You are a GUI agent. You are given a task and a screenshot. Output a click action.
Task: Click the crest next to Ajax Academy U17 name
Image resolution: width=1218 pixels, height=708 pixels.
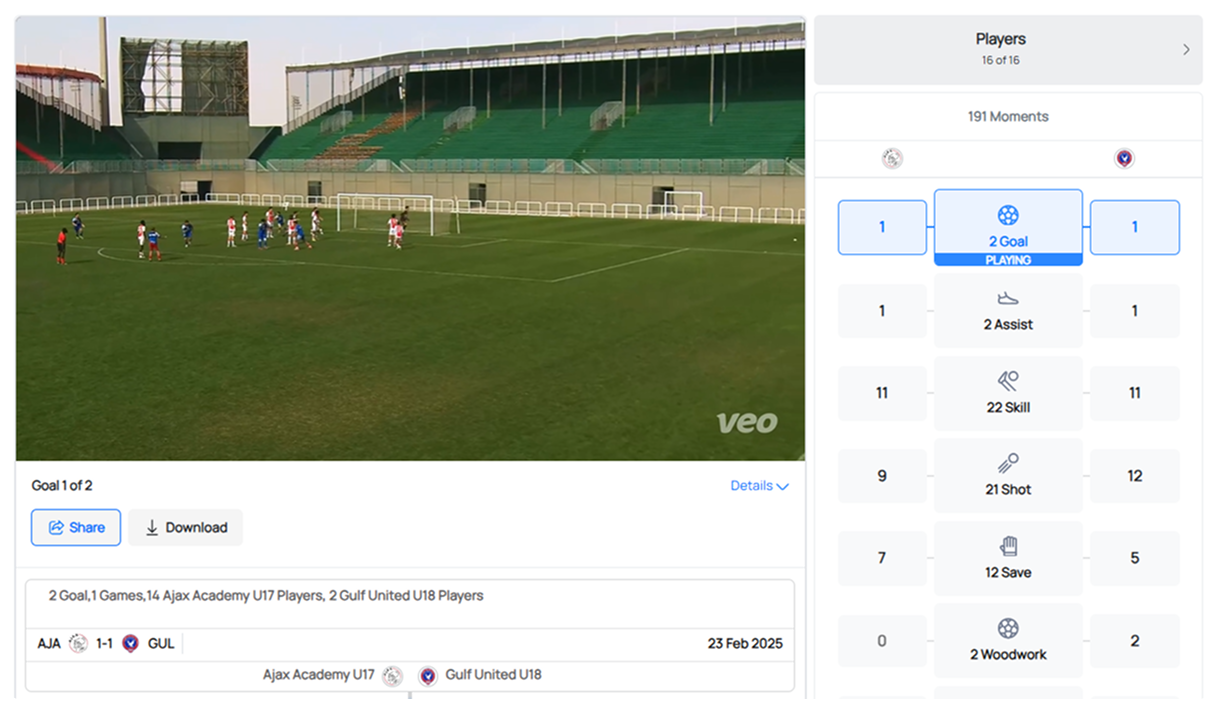coord(392,675)
